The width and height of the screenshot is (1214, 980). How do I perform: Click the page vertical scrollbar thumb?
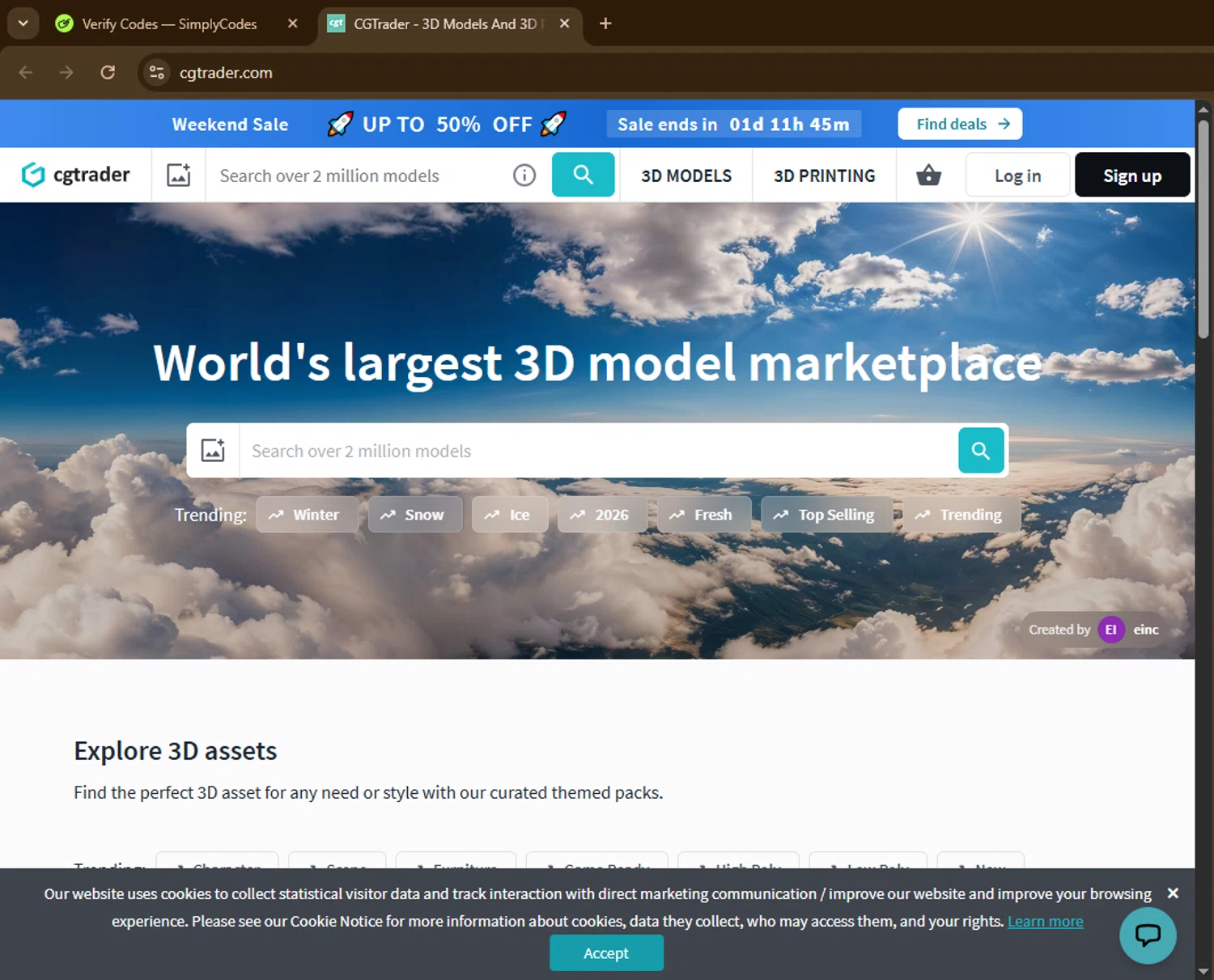tap(1203, 229)
